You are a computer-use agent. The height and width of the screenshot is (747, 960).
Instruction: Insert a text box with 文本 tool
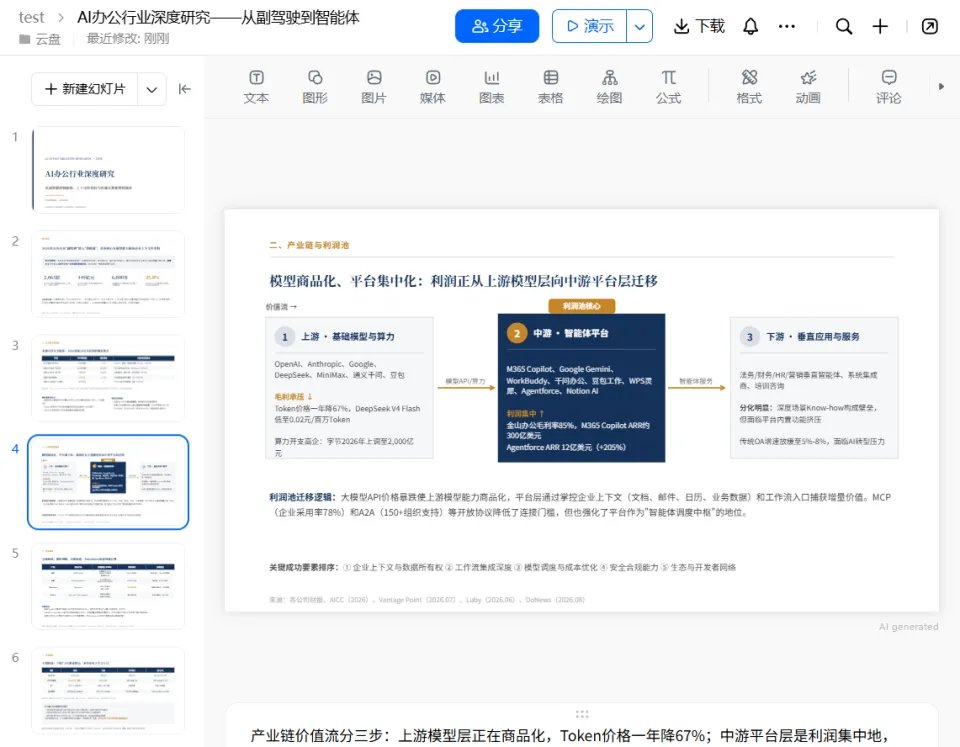pyautogui.click(x=256, y=87)
